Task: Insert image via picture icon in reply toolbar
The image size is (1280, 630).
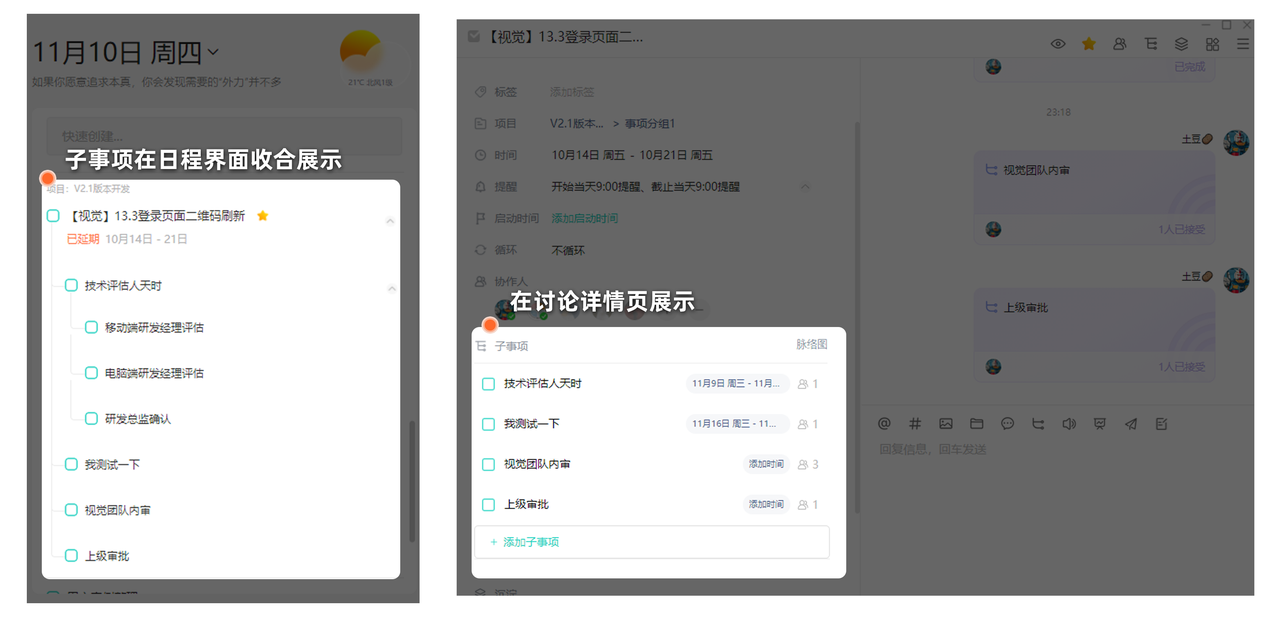Action: (946, 424)
